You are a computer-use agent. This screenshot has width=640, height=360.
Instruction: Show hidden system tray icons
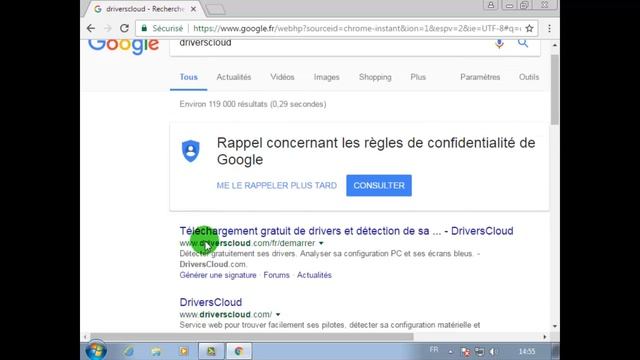coord(451,351)
